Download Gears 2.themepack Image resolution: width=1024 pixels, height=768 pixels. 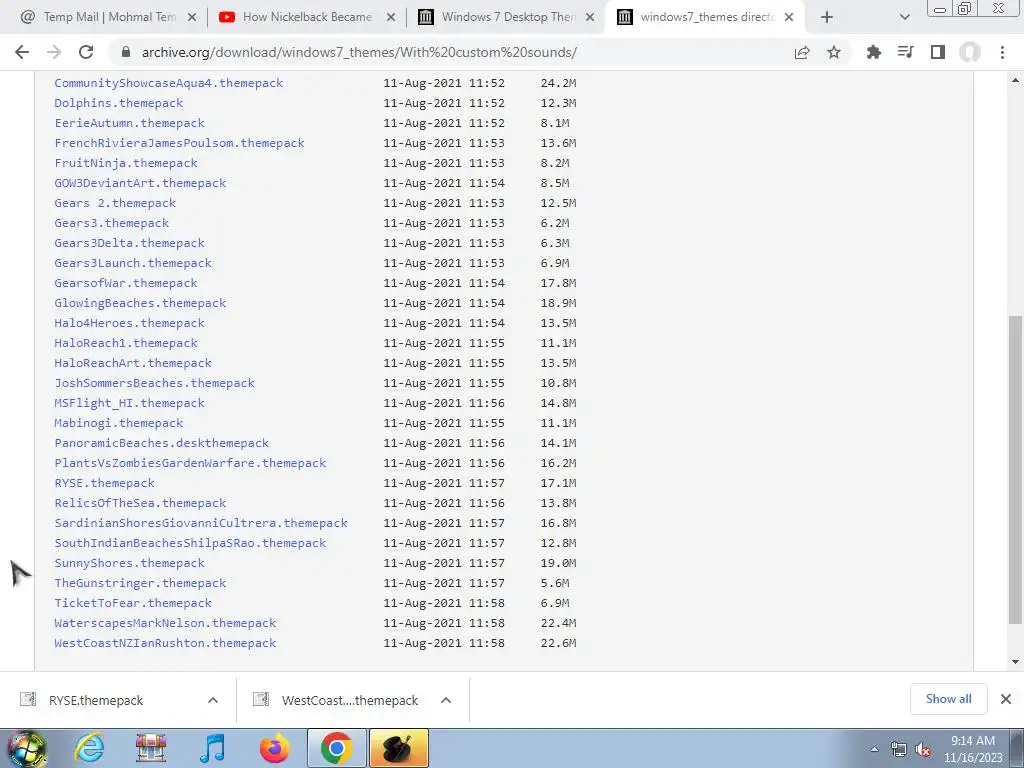pos(115,203)
